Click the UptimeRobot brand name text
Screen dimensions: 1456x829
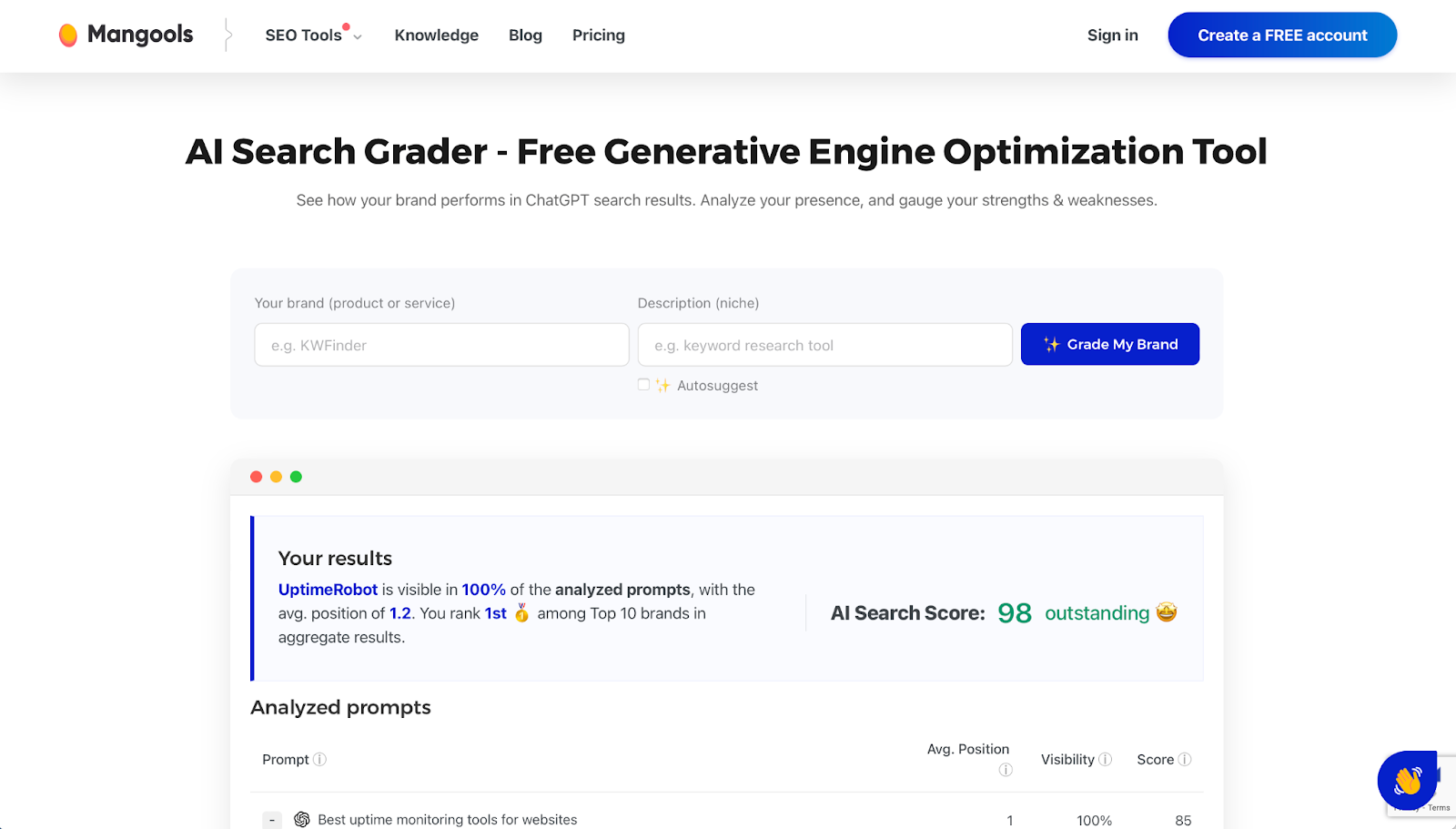[x=328, y=590]
